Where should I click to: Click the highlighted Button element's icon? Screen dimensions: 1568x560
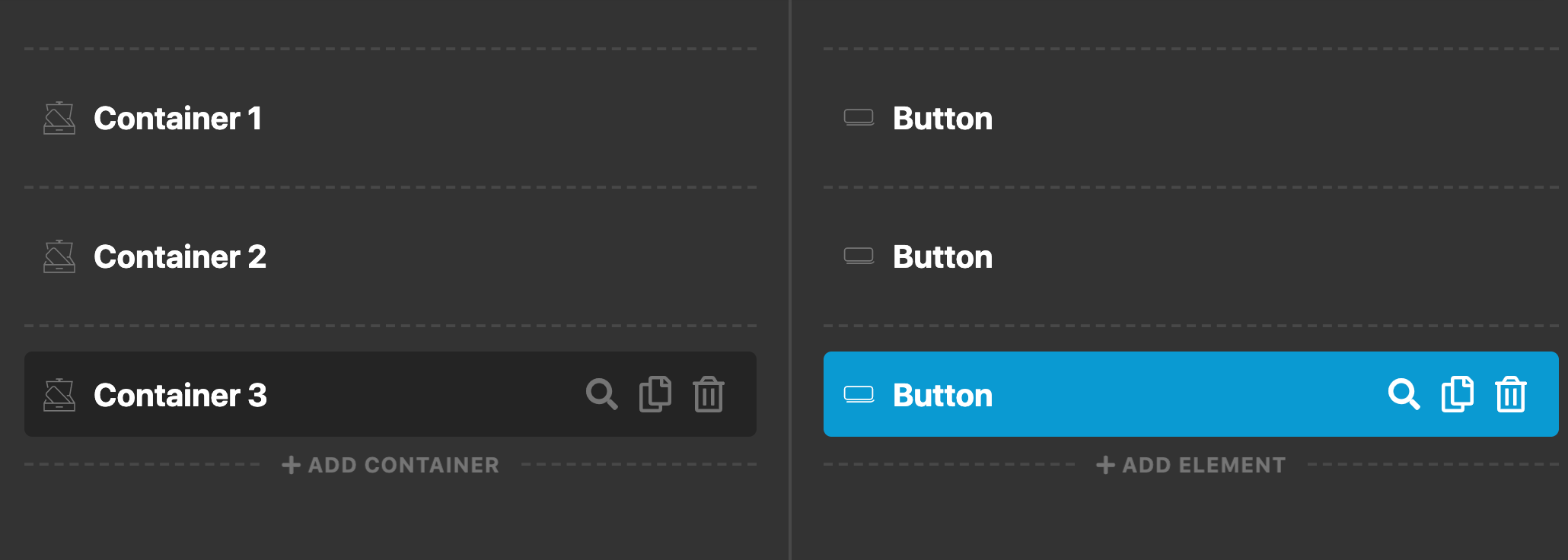coord(859,395)
